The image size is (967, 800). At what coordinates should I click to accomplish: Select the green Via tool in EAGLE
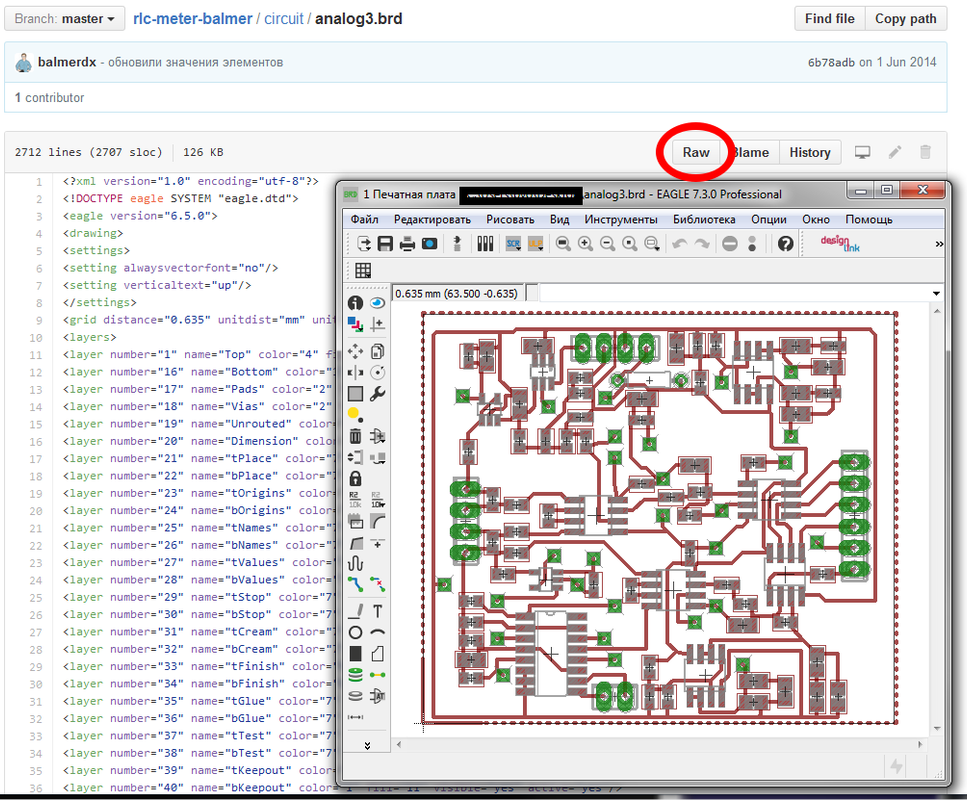(355, 675)
